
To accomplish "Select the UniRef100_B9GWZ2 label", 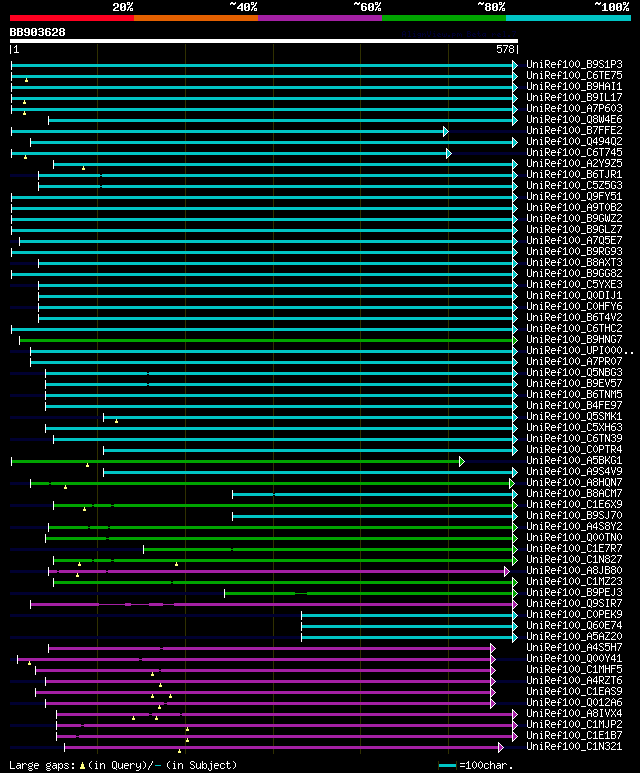I will [x=574, y=218].
